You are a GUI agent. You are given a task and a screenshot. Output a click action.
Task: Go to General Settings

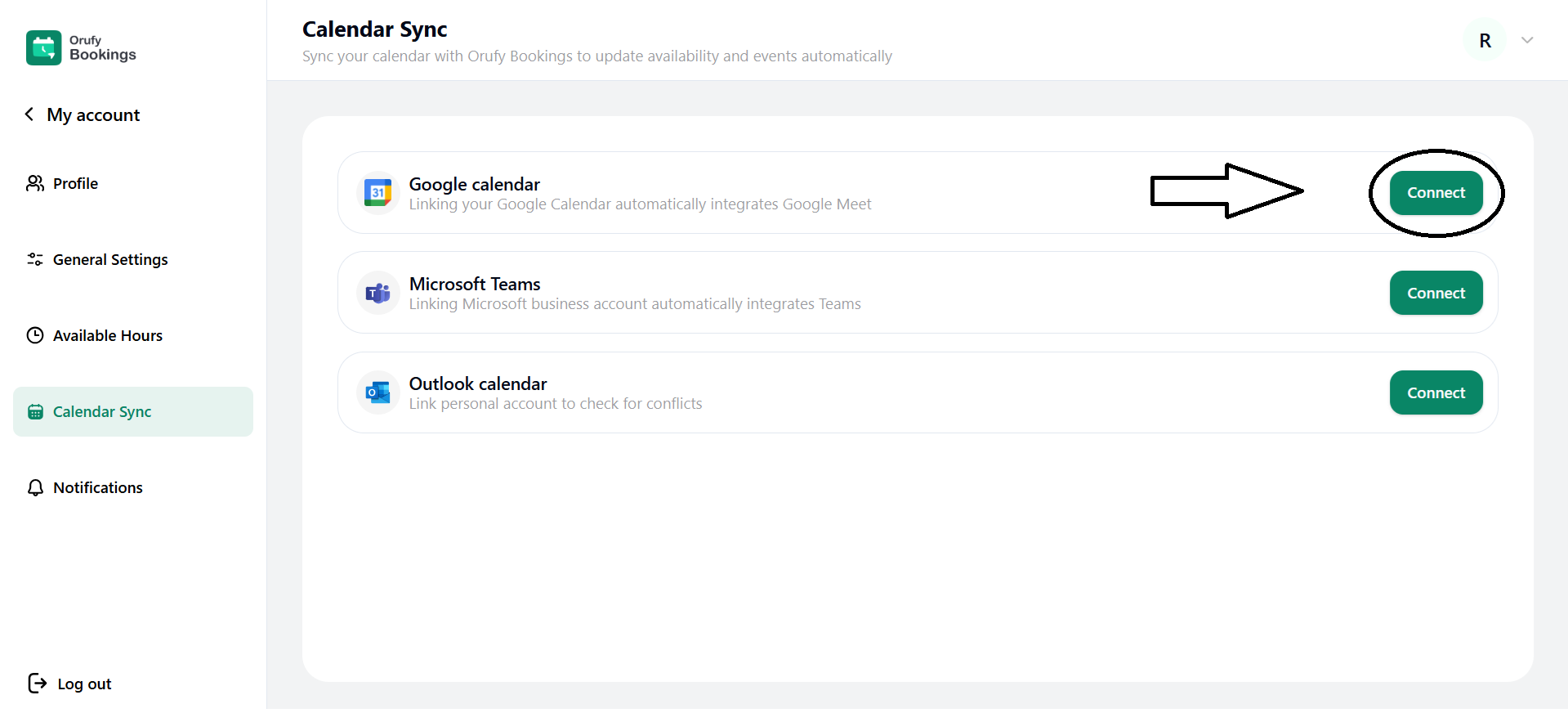tap(110, 259)
